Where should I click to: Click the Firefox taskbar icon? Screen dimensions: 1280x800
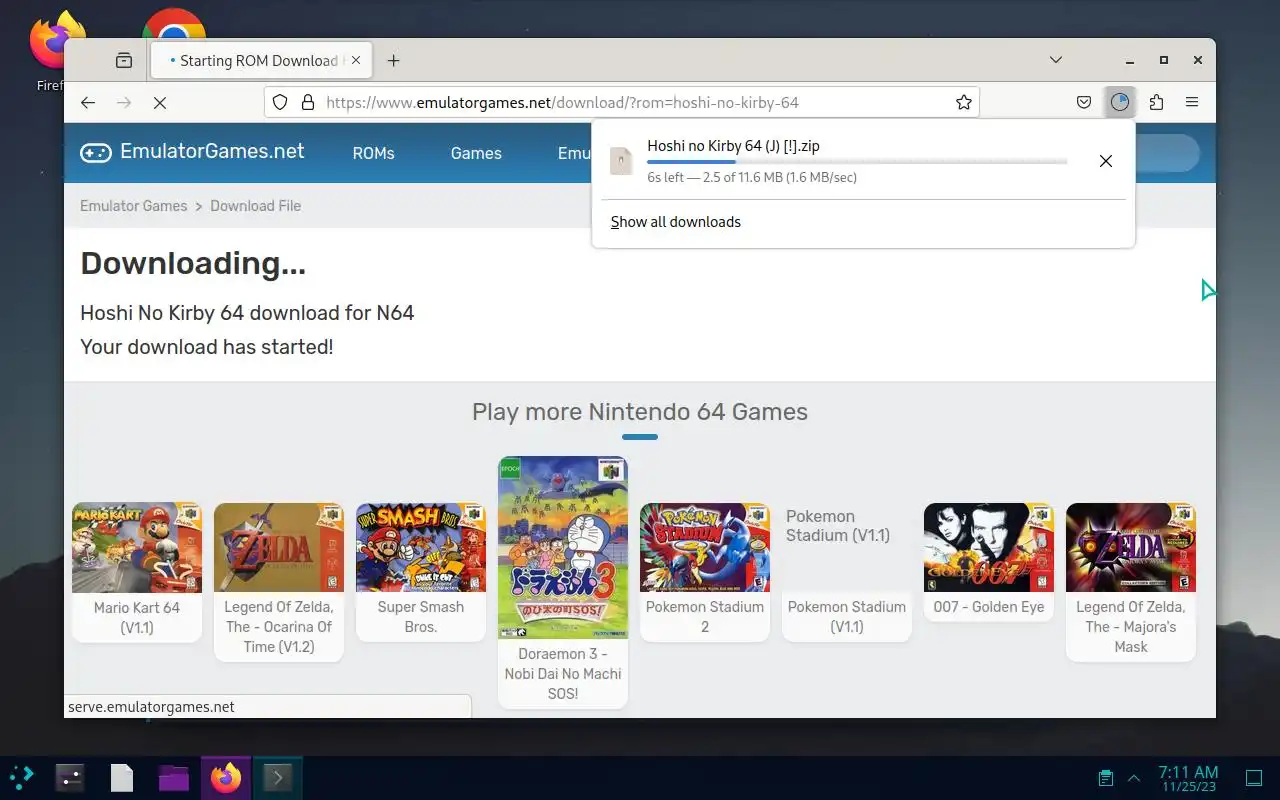(226, 778)
